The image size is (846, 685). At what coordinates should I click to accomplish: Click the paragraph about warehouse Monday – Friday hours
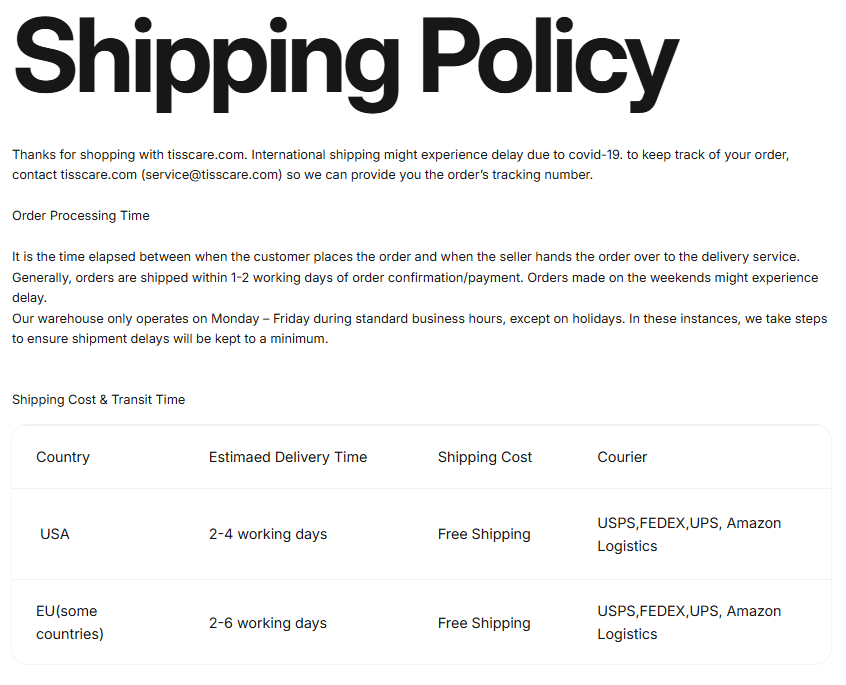(x=420, y=328)
